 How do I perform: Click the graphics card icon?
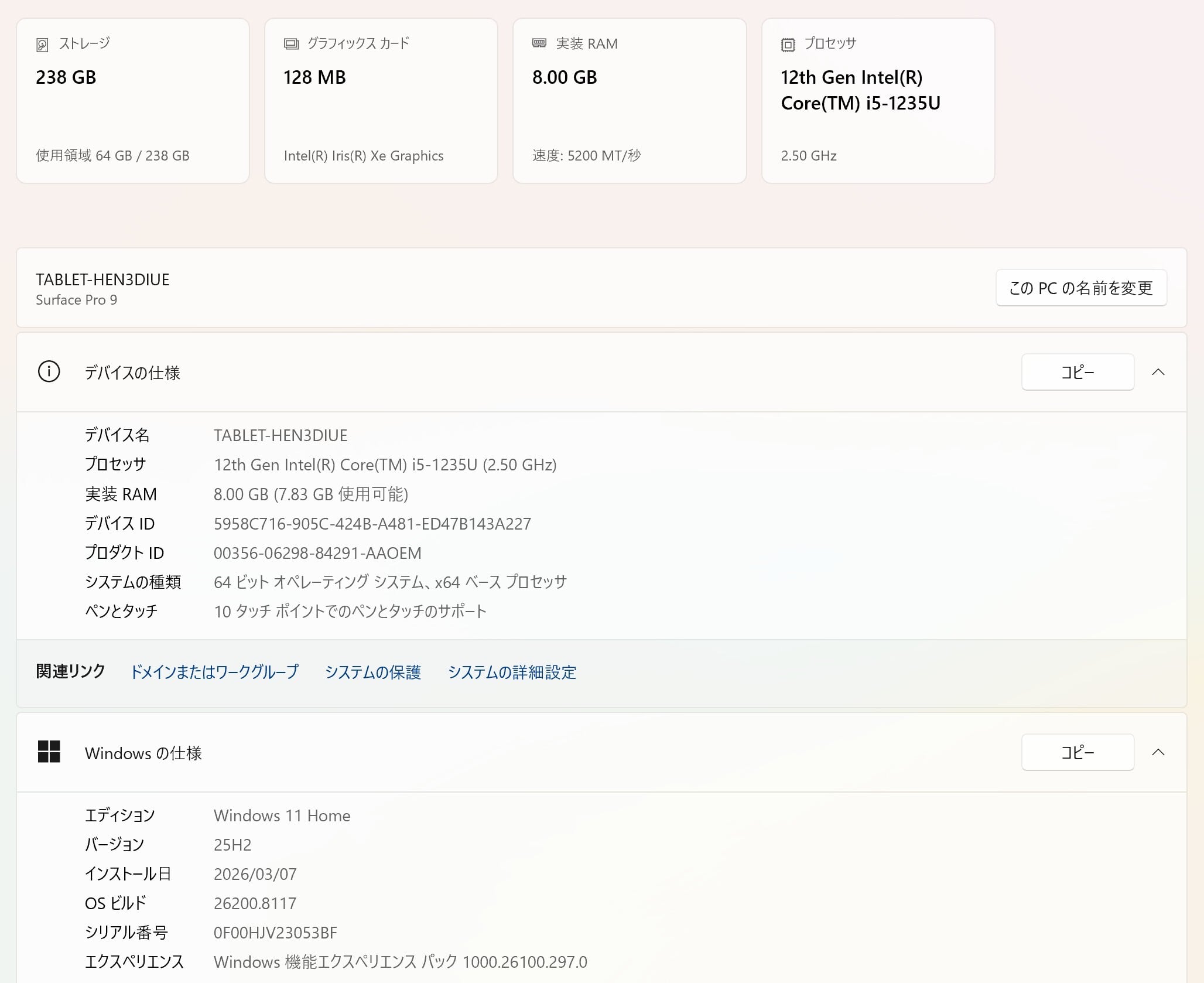(291, 44)
